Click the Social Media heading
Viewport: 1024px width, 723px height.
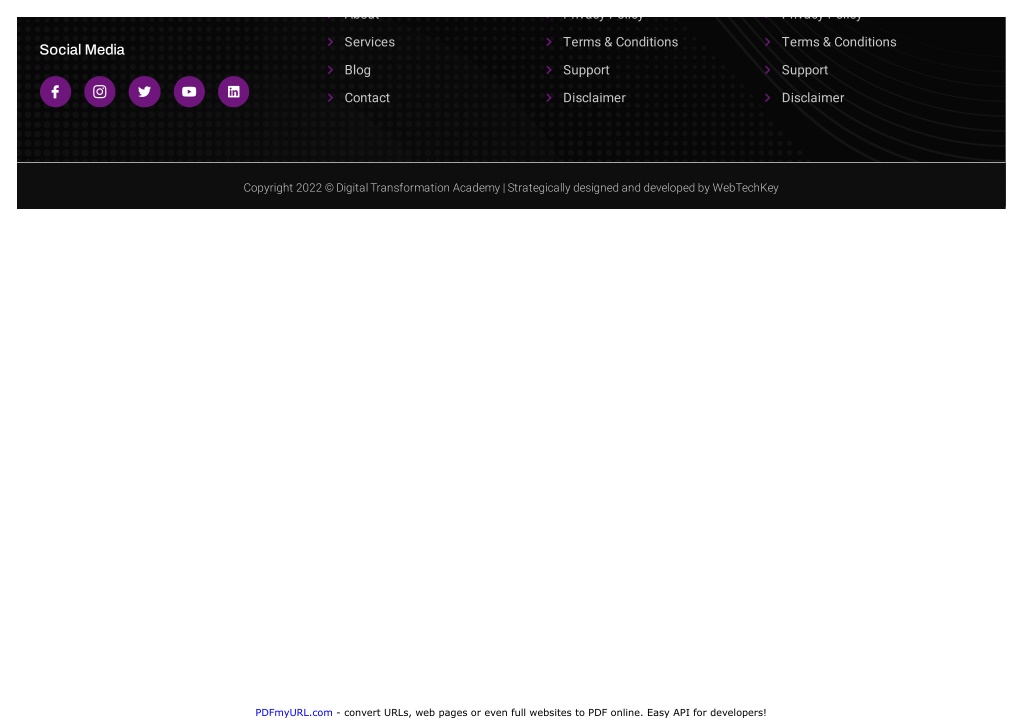(82, 50)
